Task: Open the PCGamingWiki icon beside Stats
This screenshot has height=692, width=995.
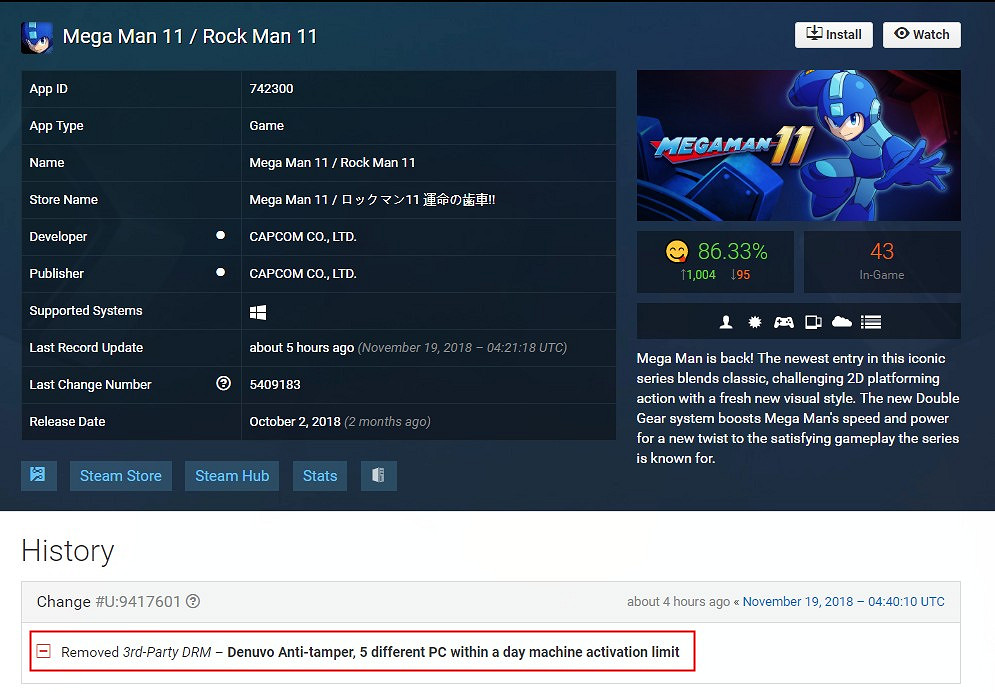Action: (378, 476)
